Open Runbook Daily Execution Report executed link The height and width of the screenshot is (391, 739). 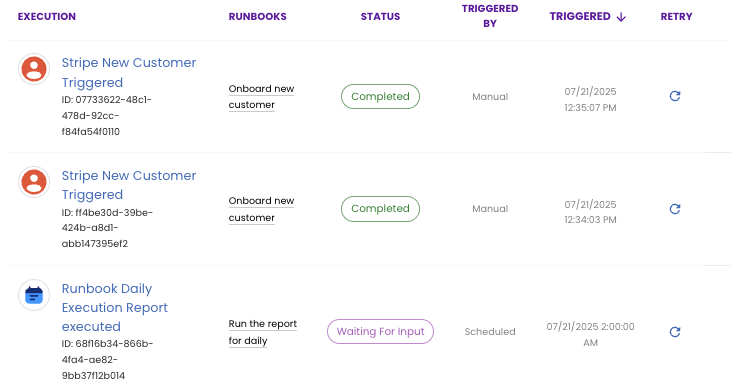click(115, 307)
